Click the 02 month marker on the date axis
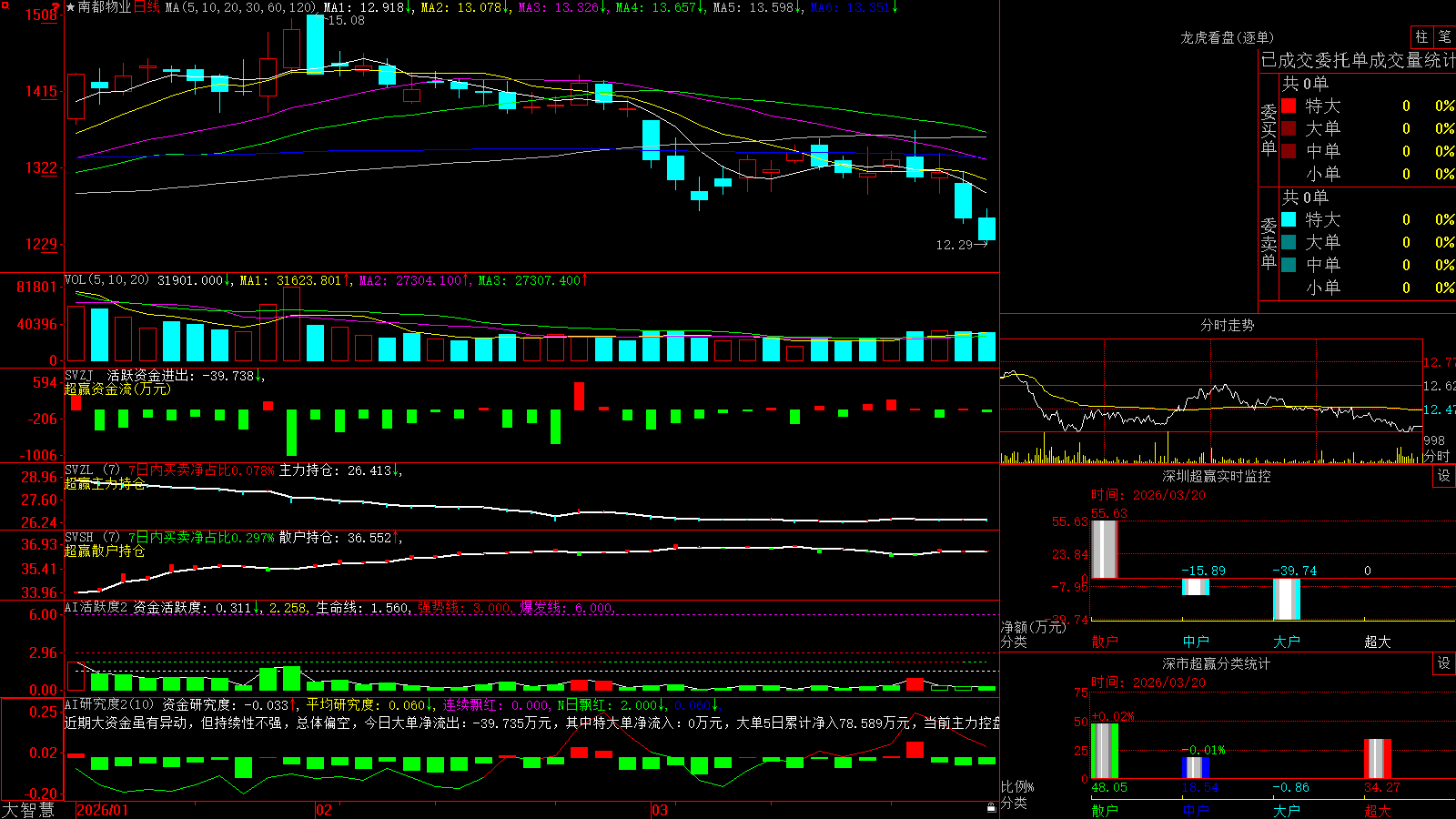 point(324,810)
